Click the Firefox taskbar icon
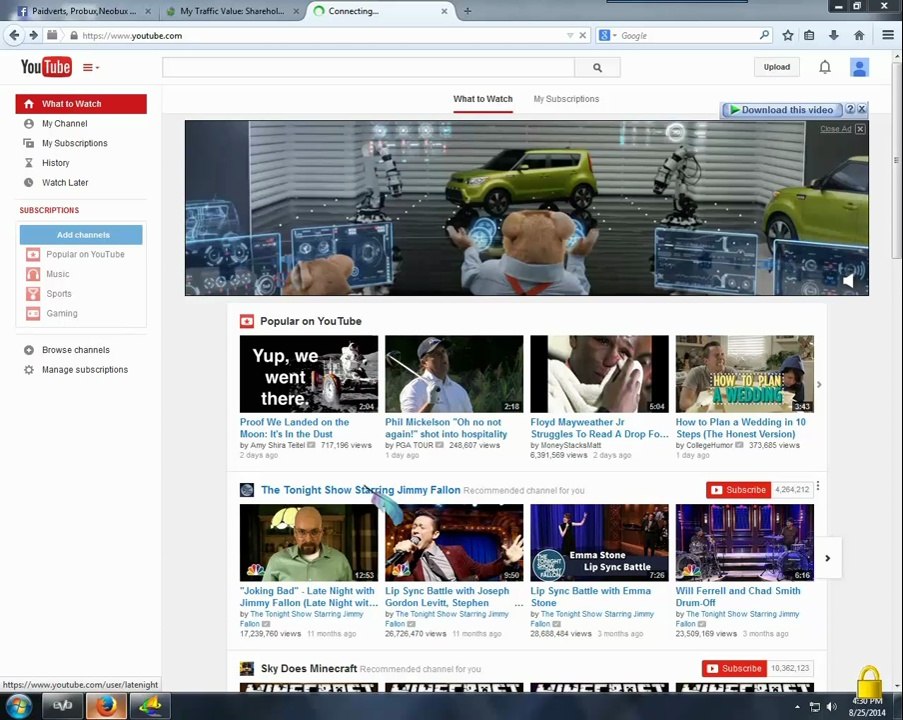903x720 pixels. (106, 706)
